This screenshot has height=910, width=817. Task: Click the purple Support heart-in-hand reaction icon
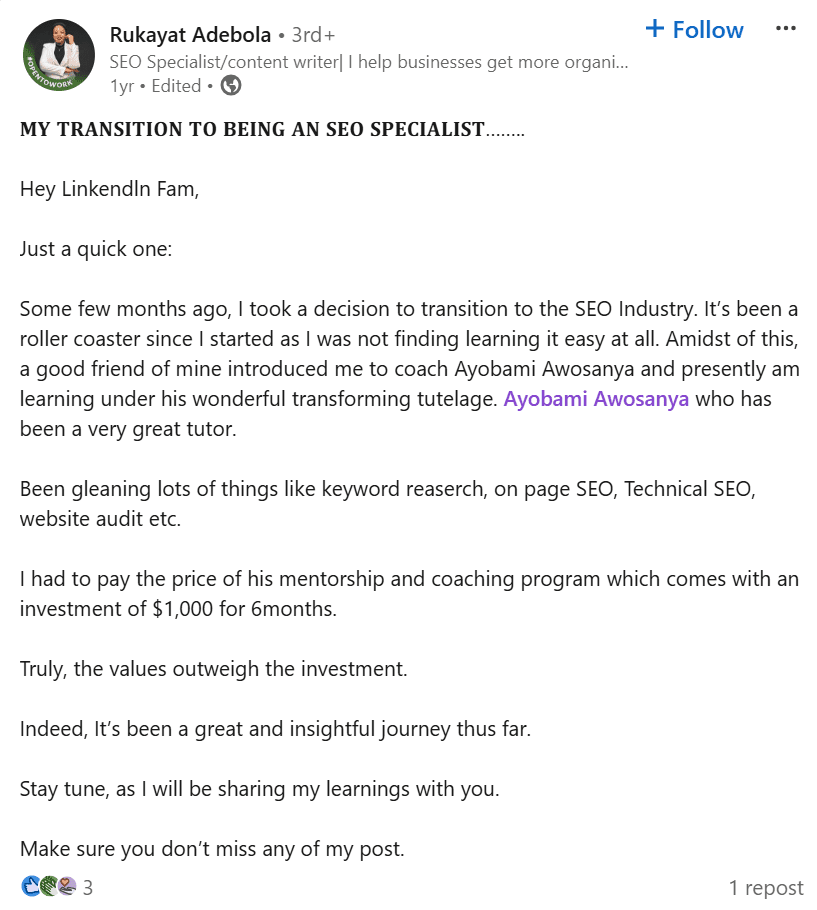tap(66, 886)
